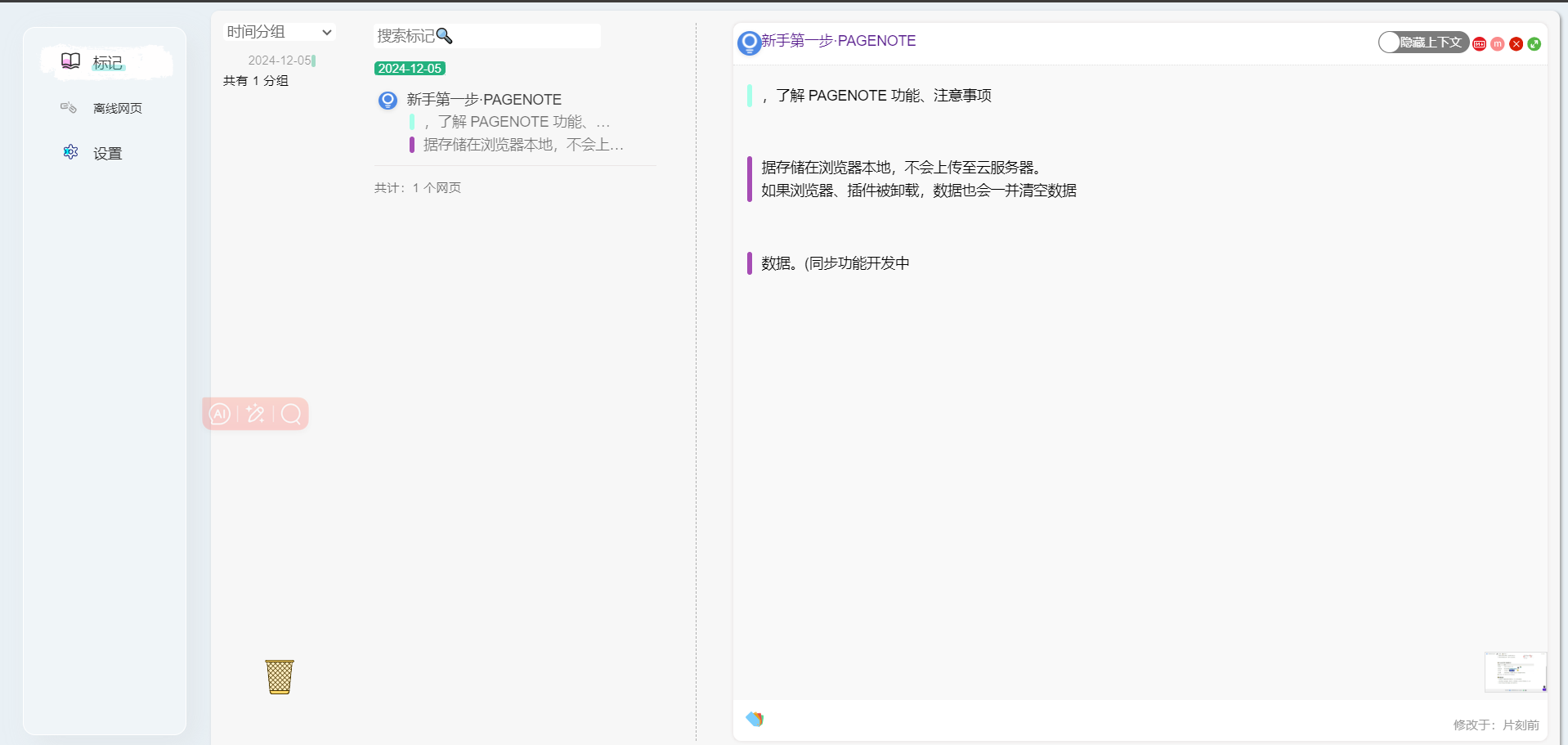Click the pink 'm' circle icon
The image size is (1568, 745).
pyautogui.click(x=1498, y=44)
